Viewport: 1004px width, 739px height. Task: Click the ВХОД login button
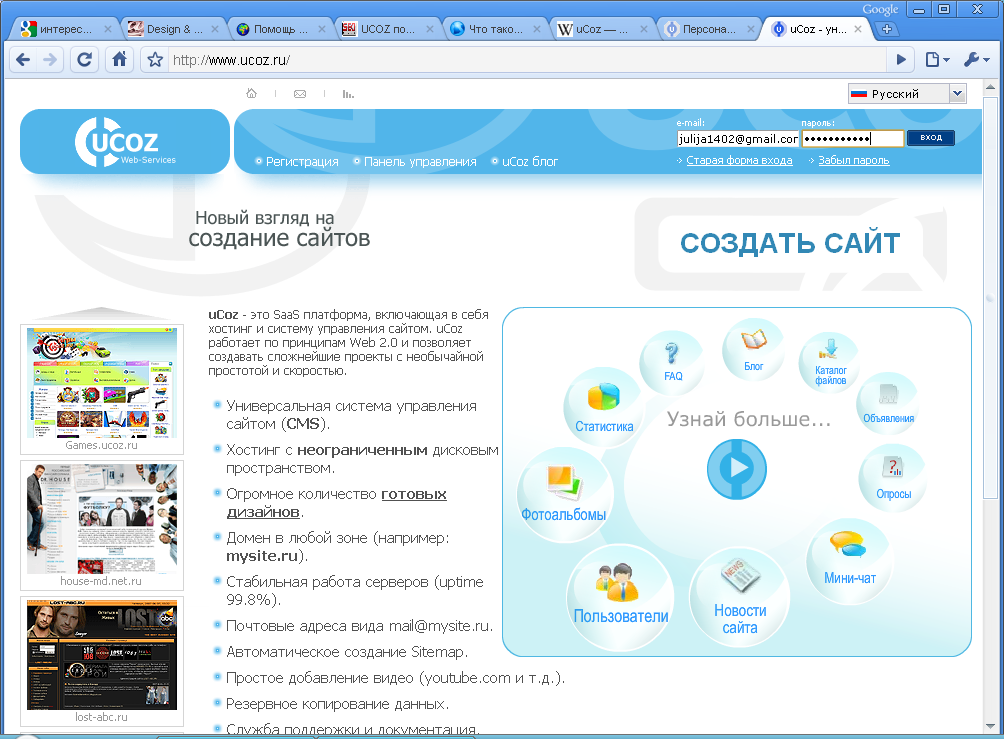coord(931,138)
